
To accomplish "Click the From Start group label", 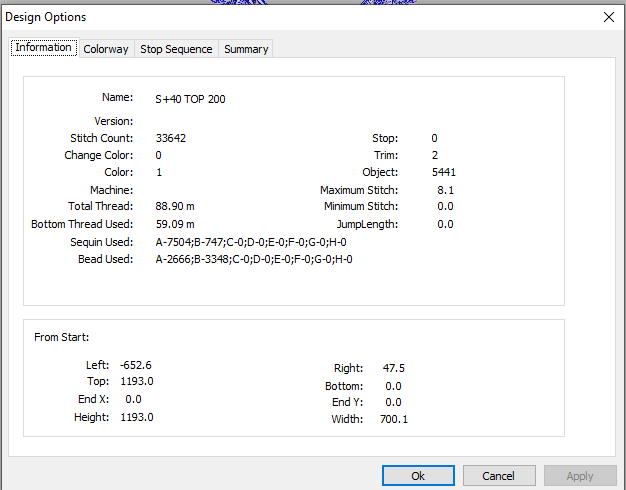I will 61,337.
